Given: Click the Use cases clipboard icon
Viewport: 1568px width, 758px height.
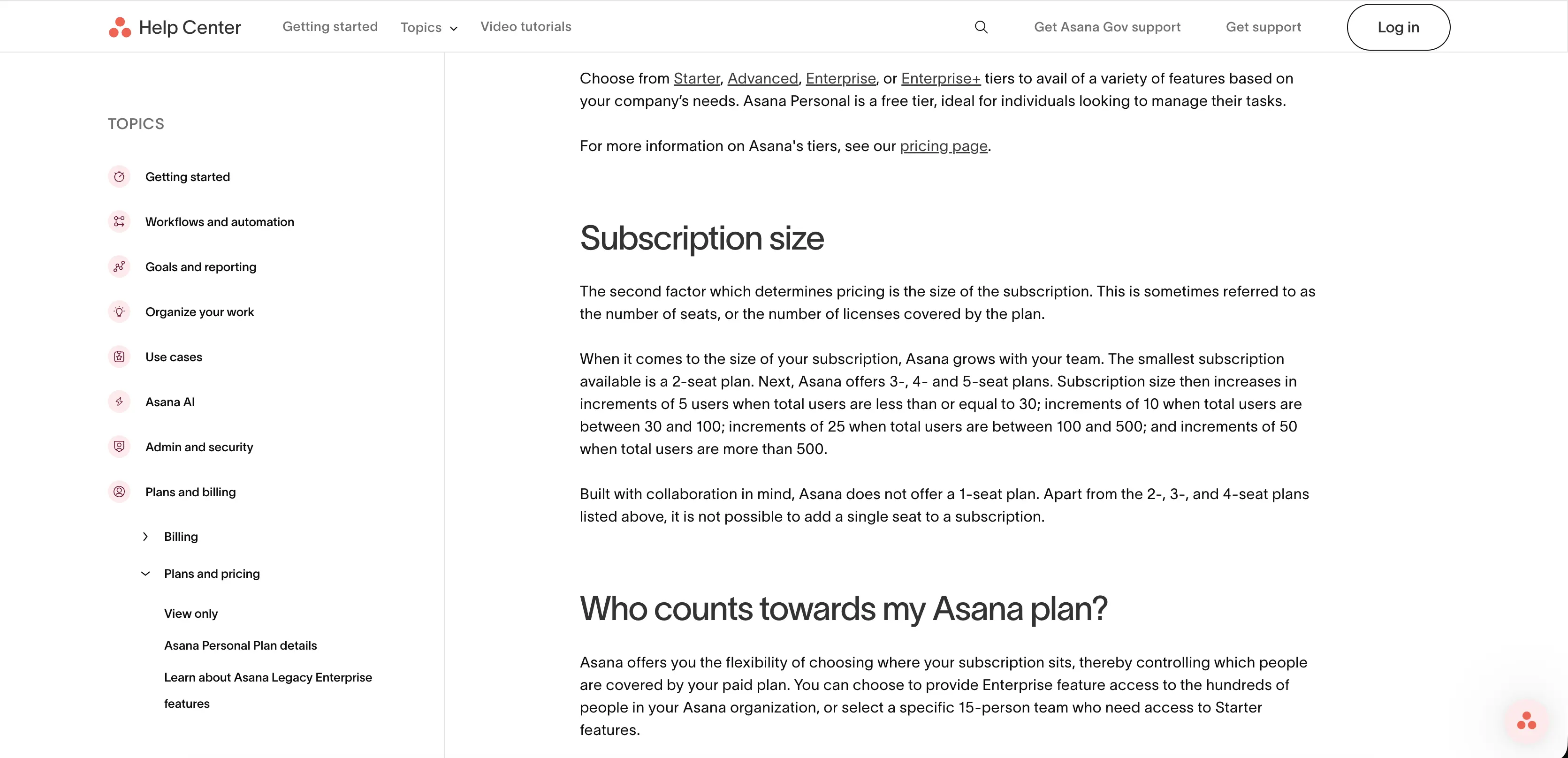Looking at the screenshot, I should click(119, 356).
